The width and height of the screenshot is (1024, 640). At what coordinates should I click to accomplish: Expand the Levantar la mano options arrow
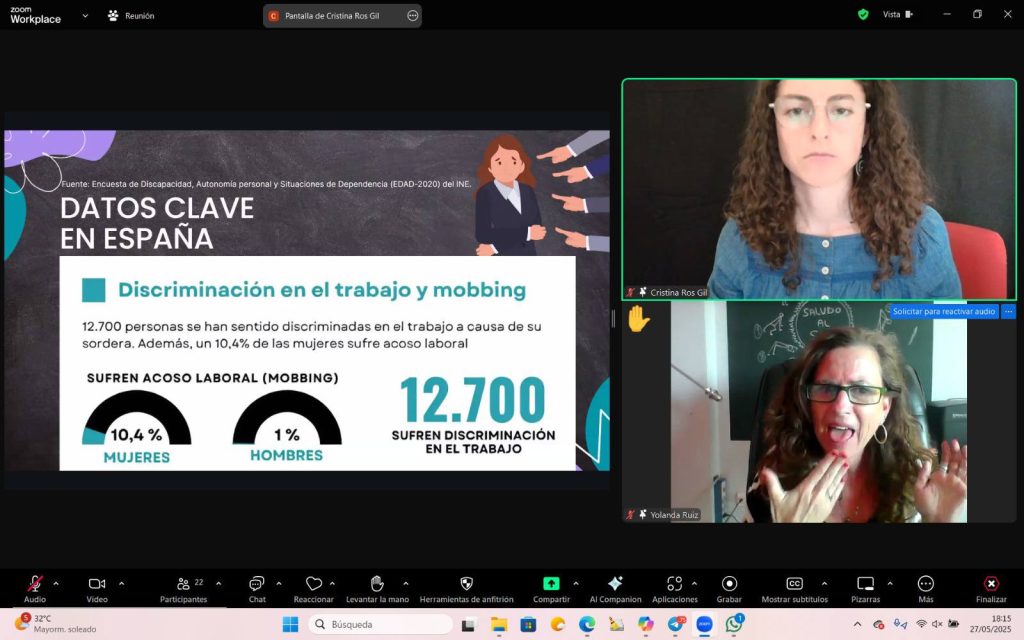[406, 584]
